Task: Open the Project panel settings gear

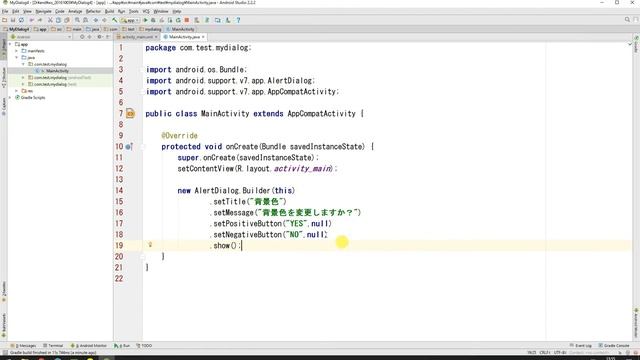Action: click(x=99, y=37)
